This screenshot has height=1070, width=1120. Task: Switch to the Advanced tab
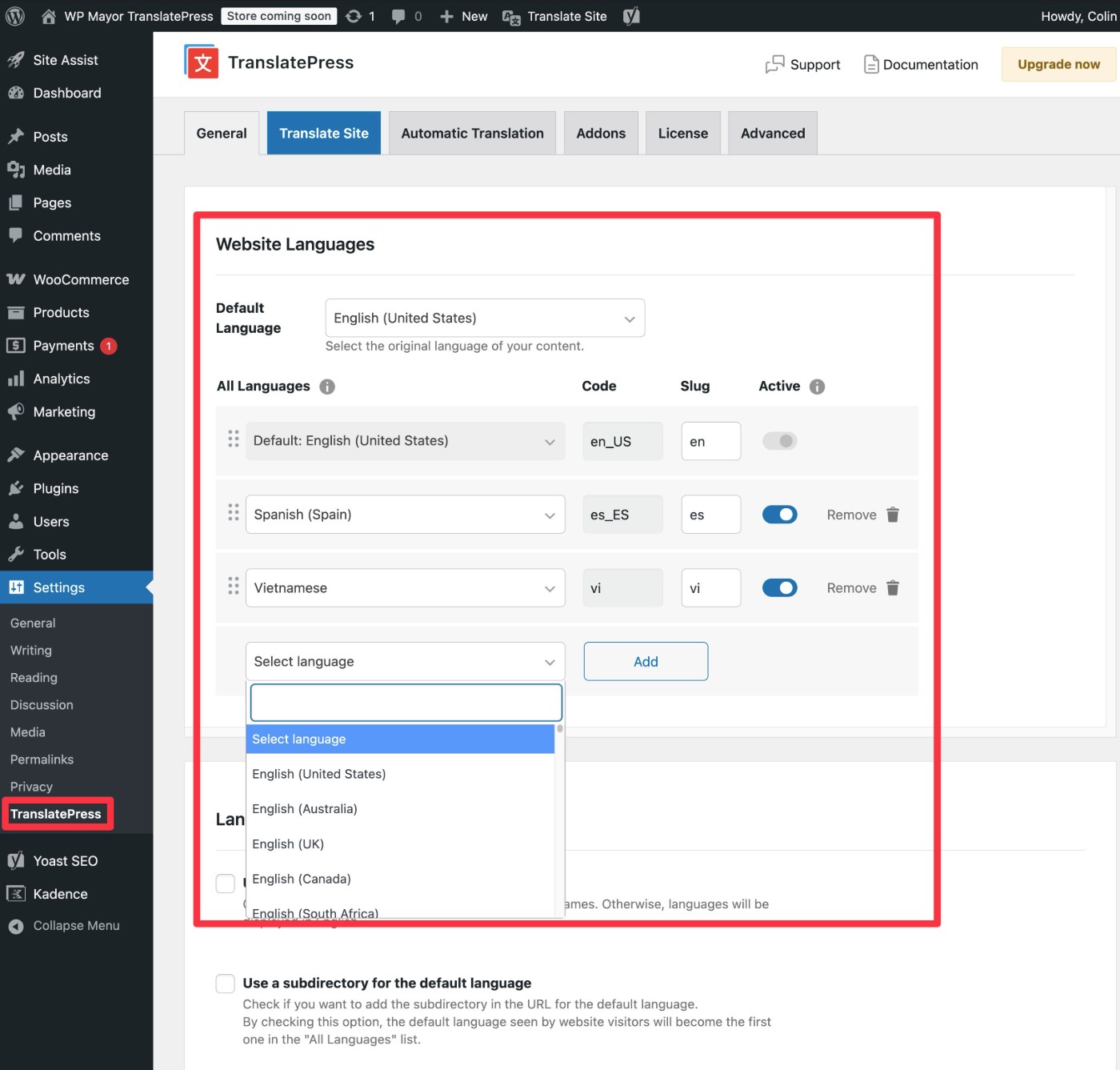[773, 133]
